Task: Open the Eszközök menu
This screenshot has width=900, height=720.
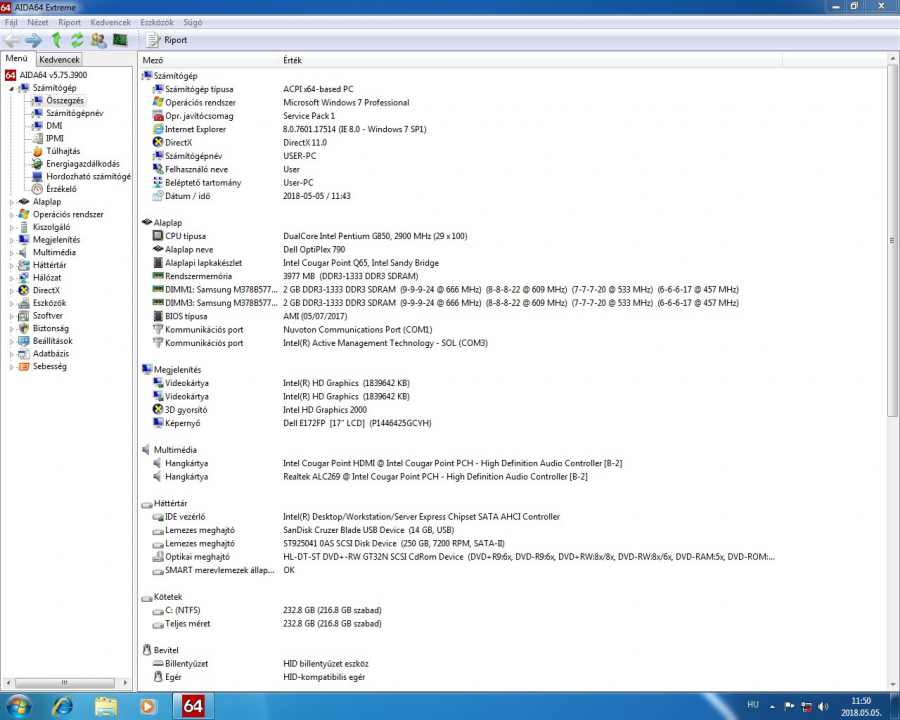Action: point(157,22)
